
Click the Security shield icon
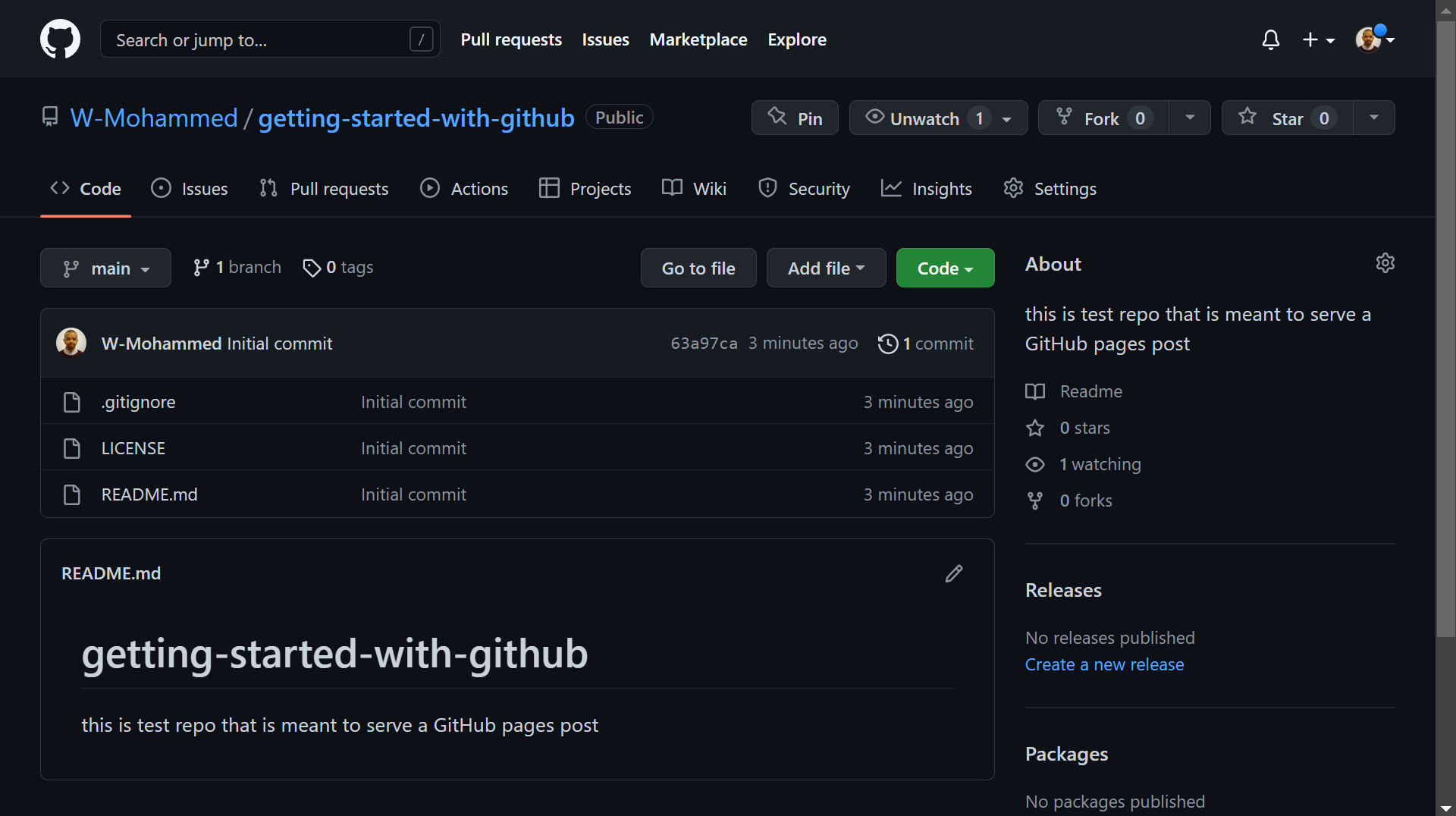pyautogui.click(x=767, y=188)
